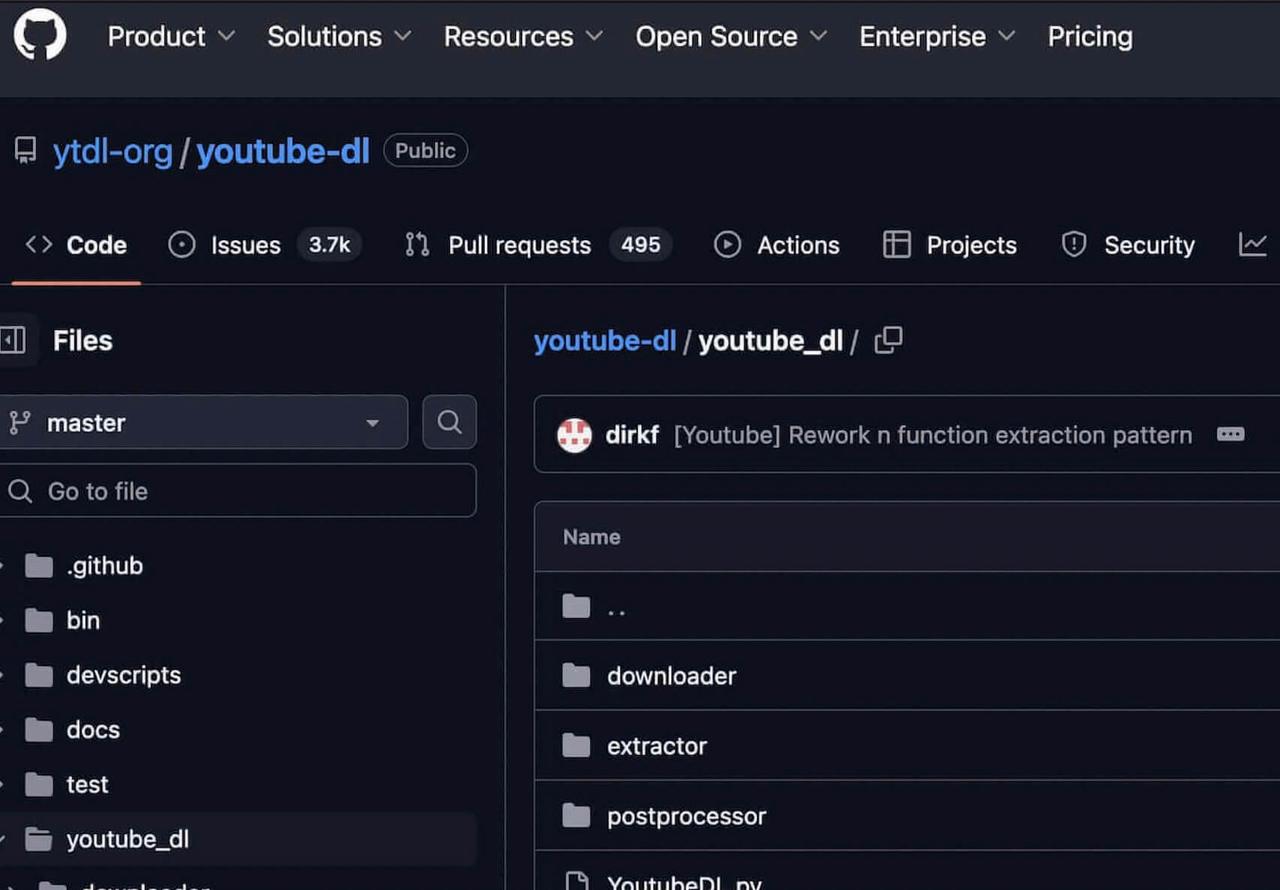Click the downloader folder icon in list
Screen dimensions: 1280x890
pyautogui.click(x=576, y=676)
